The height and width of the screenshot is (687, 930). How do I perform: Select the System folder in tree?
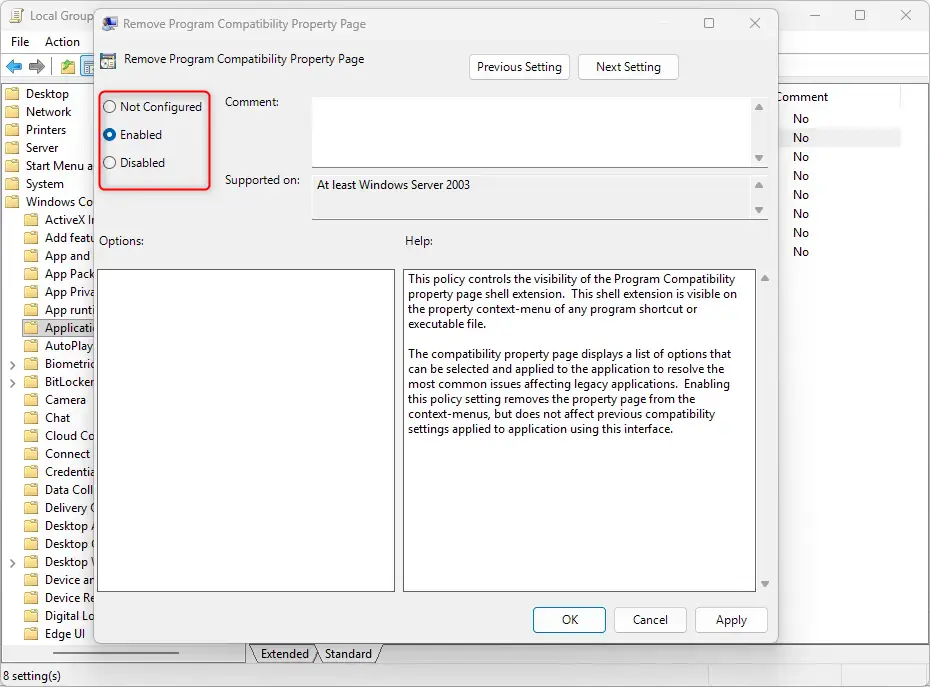35,184
